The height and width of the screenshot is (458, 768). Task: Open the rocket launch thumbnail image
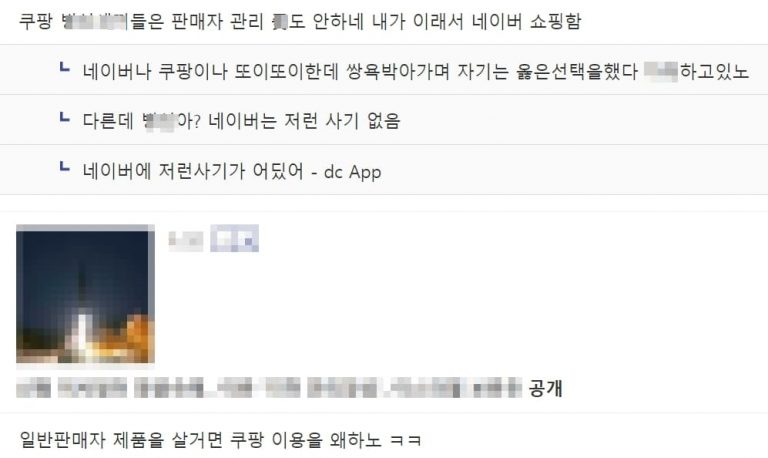click(x=85, y=294)
